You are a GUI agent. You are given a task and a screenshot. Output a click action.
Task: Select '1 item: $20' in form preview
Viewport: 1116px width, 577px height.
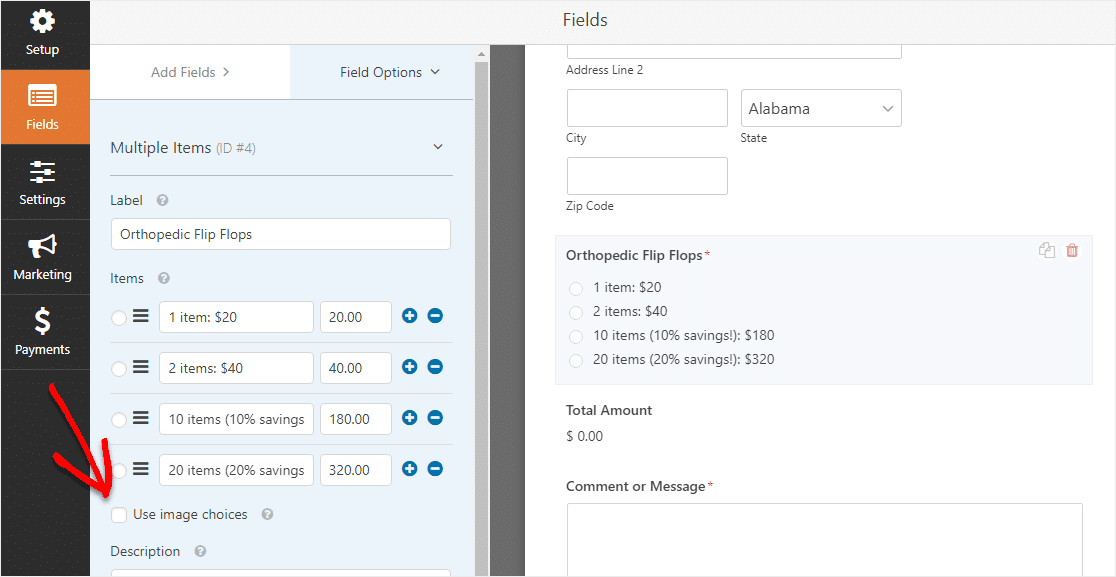[x=576, y=289]
